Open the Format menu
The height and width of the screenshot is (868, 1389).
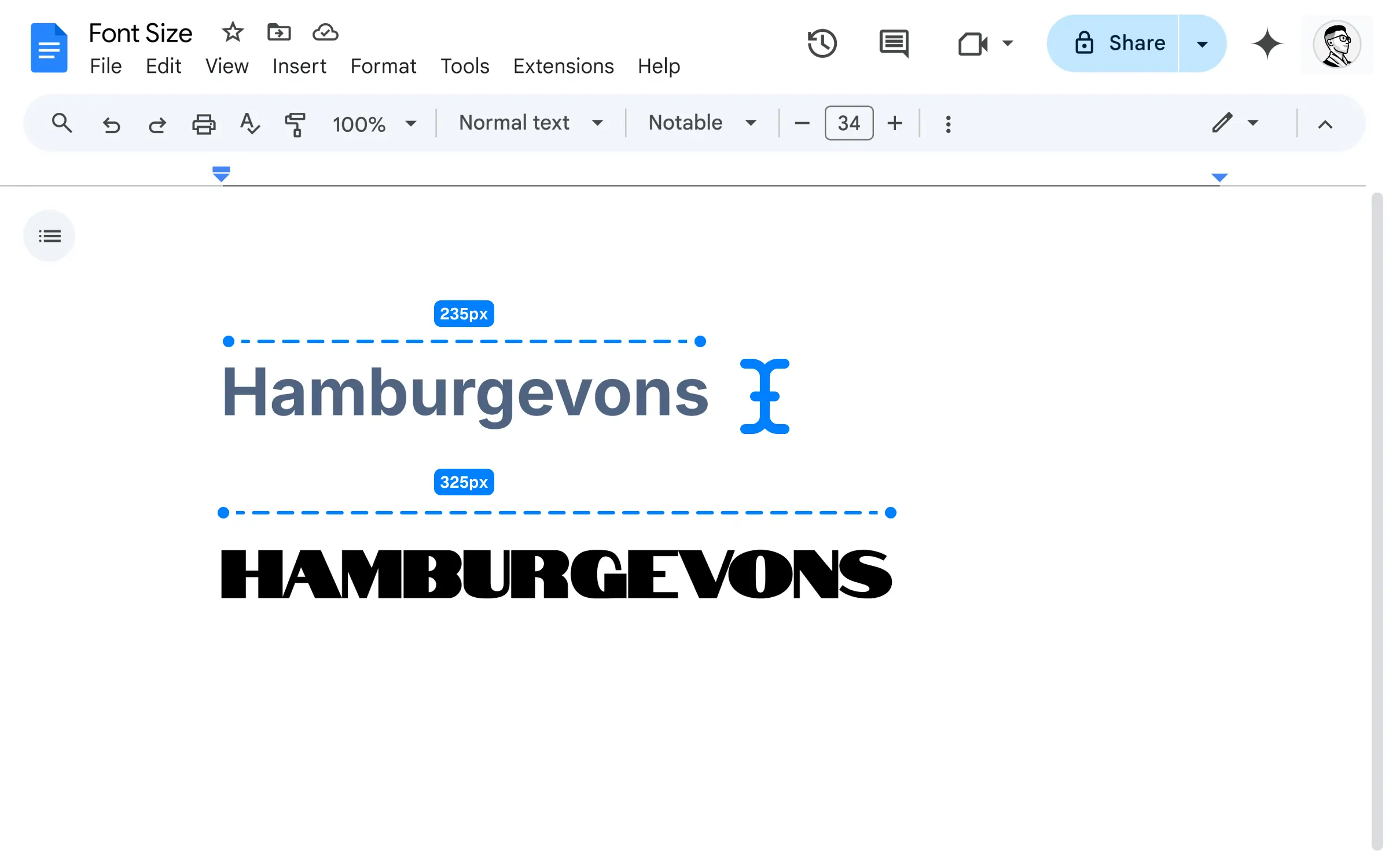point(383,66)
